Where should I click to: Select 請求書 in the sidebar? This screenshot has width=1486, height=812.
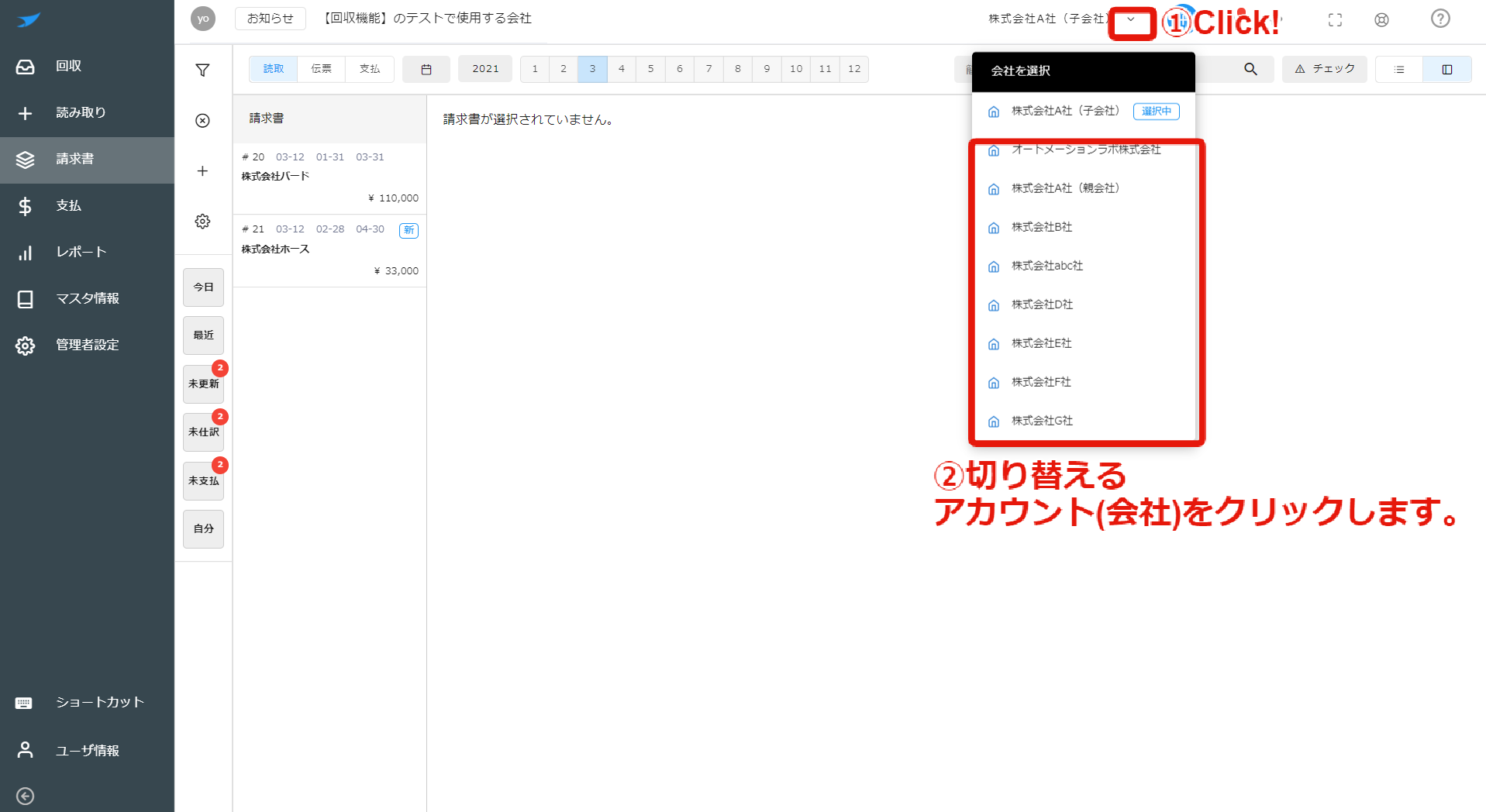(x=87, y=160)
